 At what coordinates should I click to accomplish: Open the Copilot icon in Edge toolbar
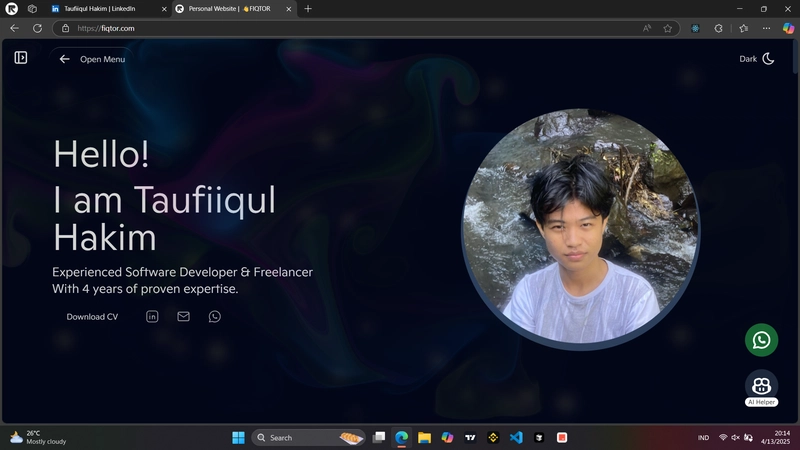coord(788,29)
